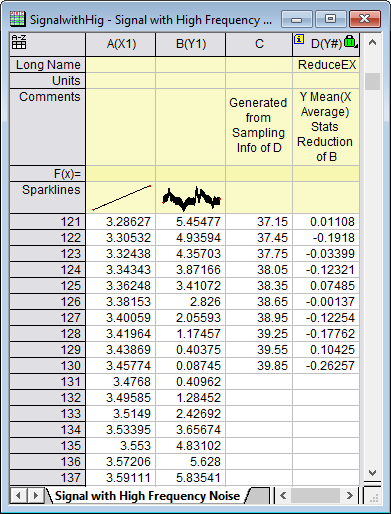
Task: Click cell with value 2.42692
Action: 191,414
